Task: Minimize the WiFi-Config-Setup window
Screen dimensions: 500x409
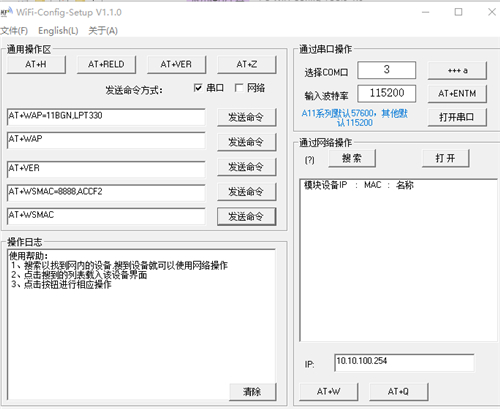Action: (425, 12)
